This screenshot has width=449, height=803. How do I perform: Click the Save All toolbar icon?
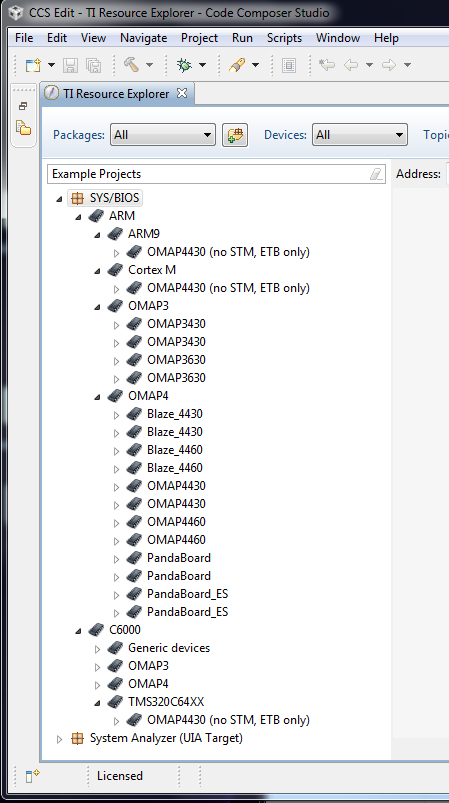point(93,65)
